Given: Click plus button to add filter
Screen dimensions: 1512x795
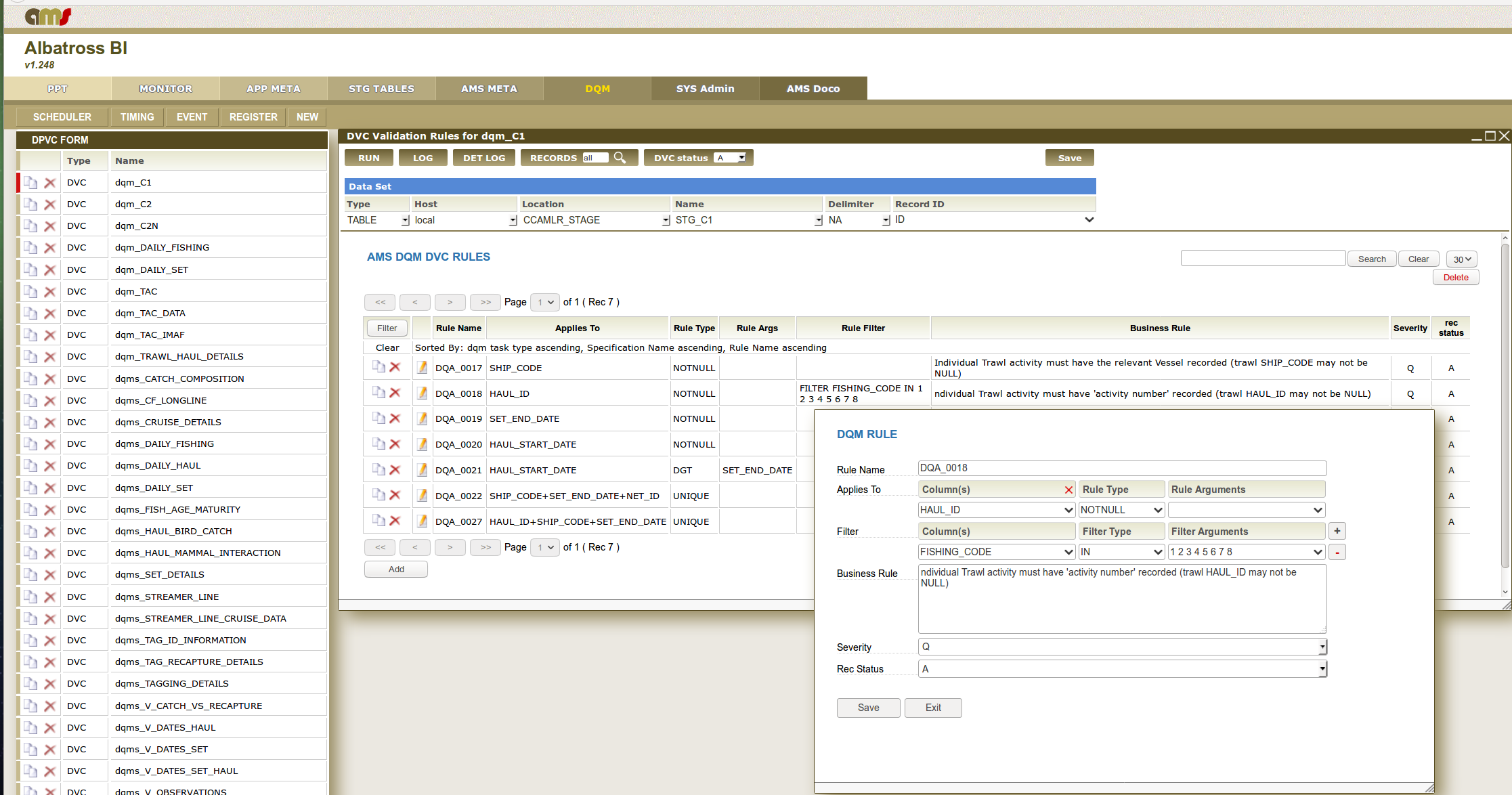Looking at the screenshot, I should coord(1337,531).
